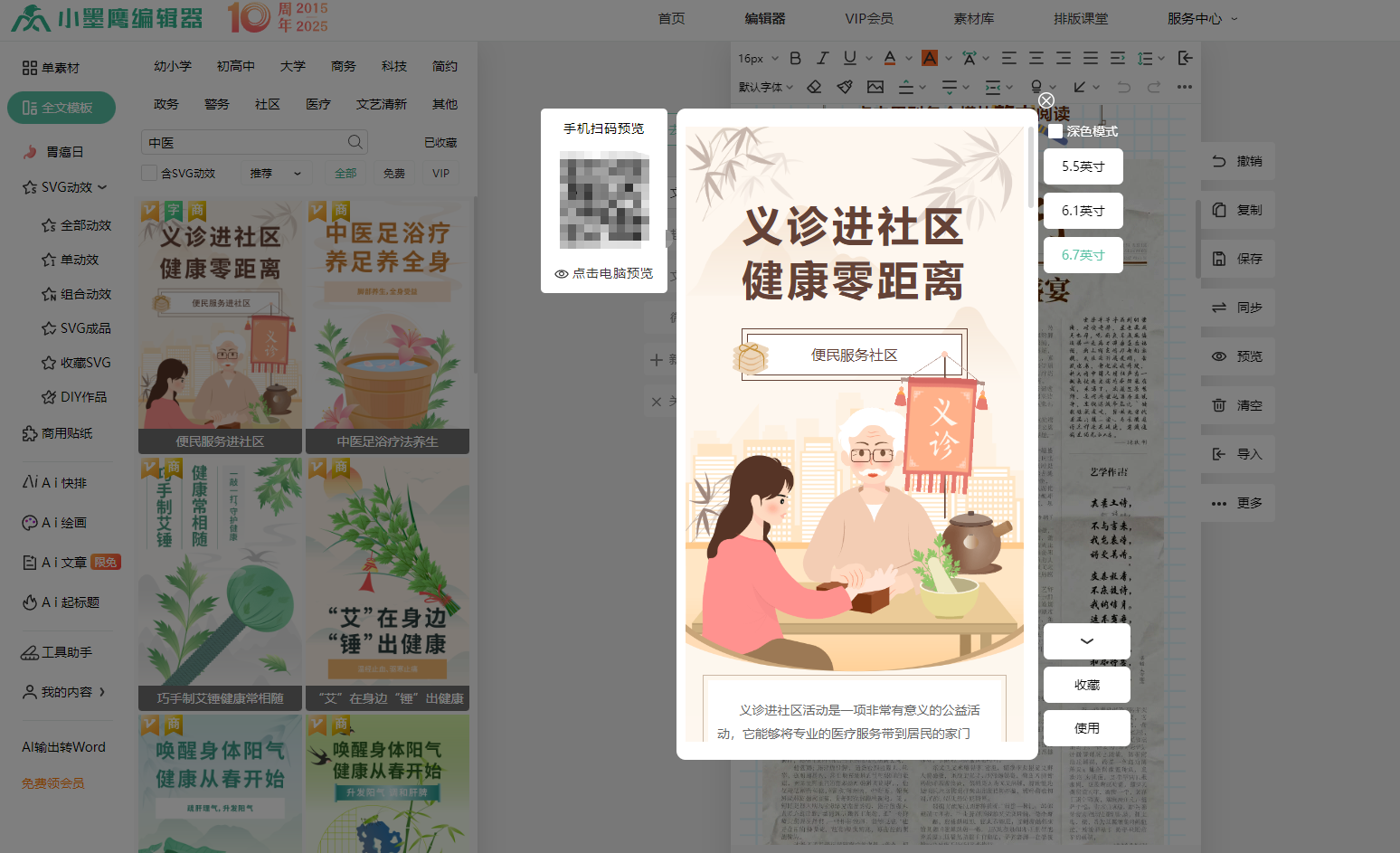
Task: Click the clear formatting eraser icon
Action: click(x=814, y=87)
